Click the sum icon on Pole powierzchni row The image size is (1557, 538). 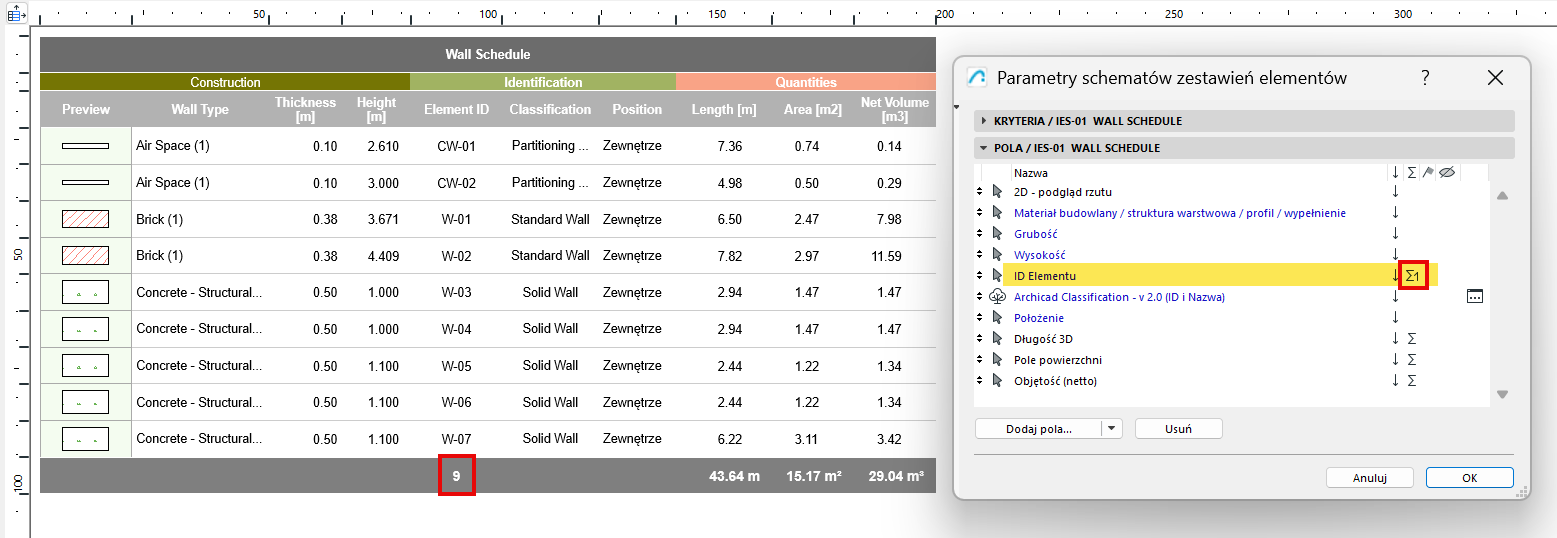pyautogui.click(x=1411, y=360)
